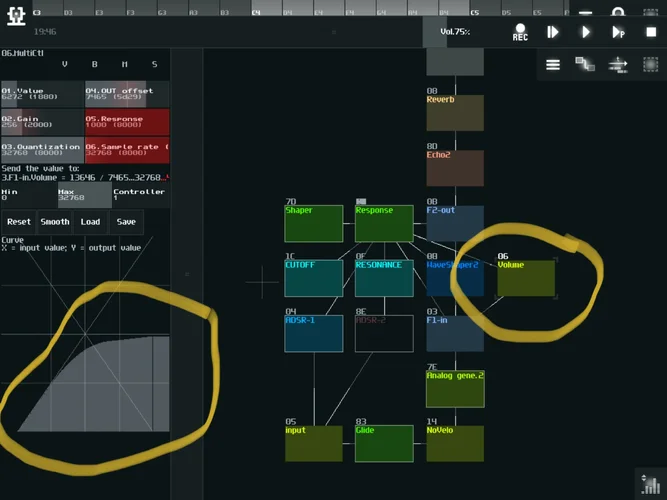667x500 pixels.
Task: Click the red 06.Sample rate controller
Action: tap(127, 150)
